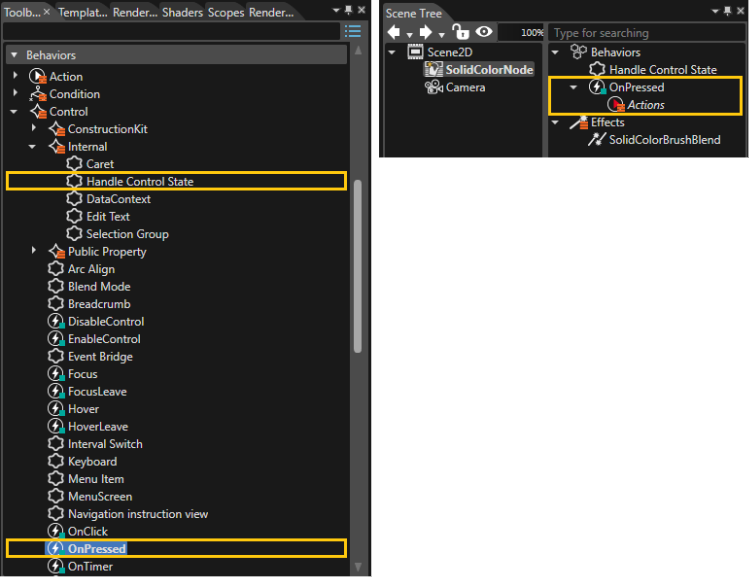This screenshot has width=750, height=578.
Task: Click the forward arrow in Scene Tree toolbar
Action: [x=425, y=32]
